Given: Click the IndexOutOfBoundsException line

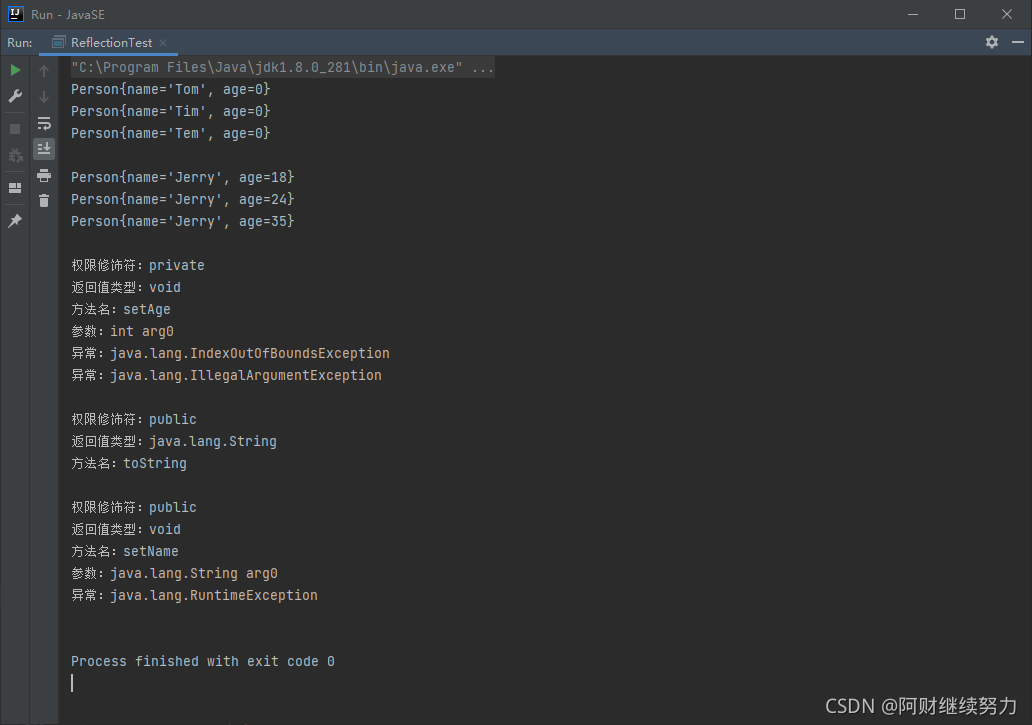Looking at the screenshot, I should (x=230, y=353).
